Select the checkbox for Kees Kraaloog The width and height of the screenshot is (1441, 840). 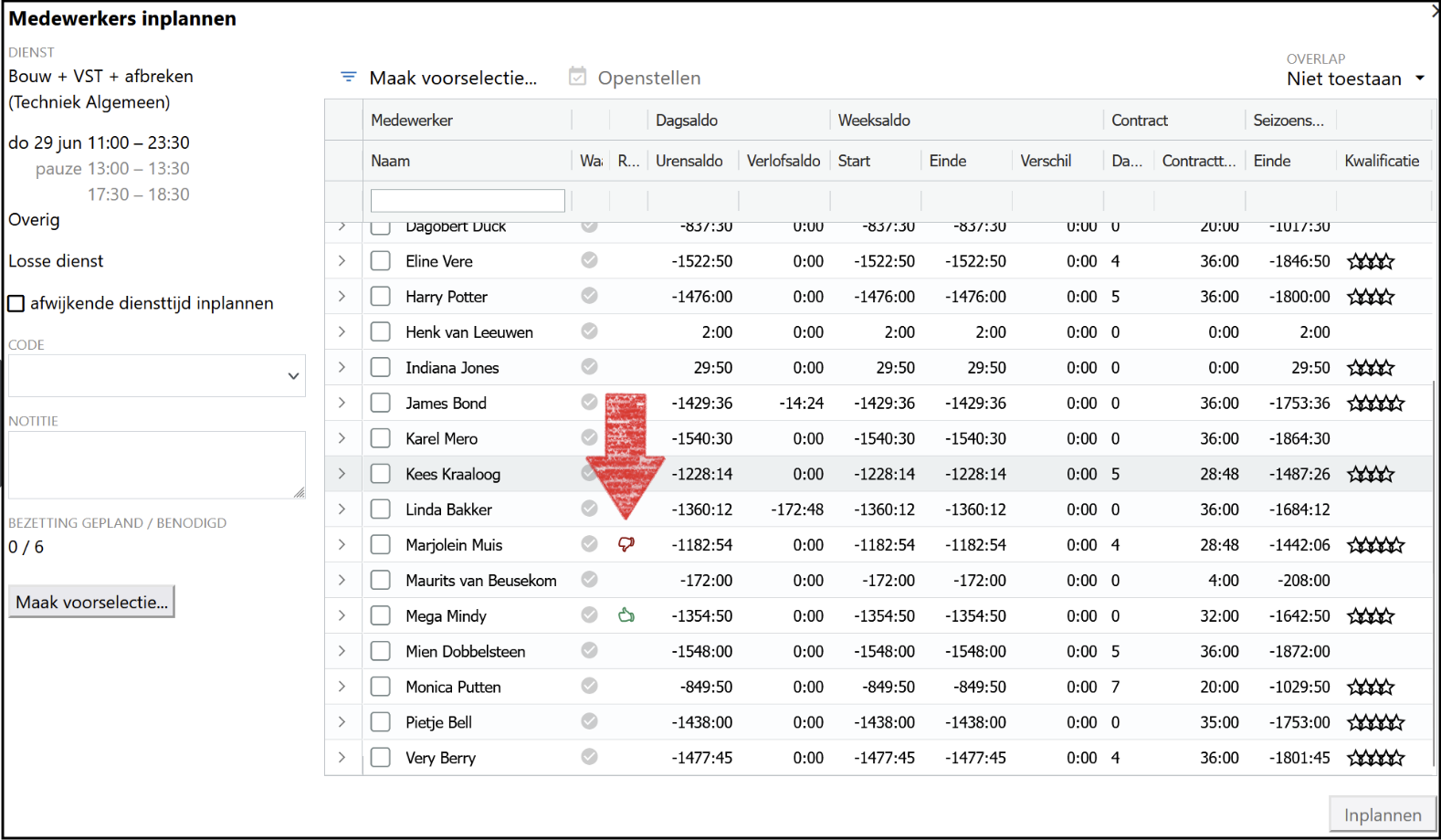(x=381, y=474)
